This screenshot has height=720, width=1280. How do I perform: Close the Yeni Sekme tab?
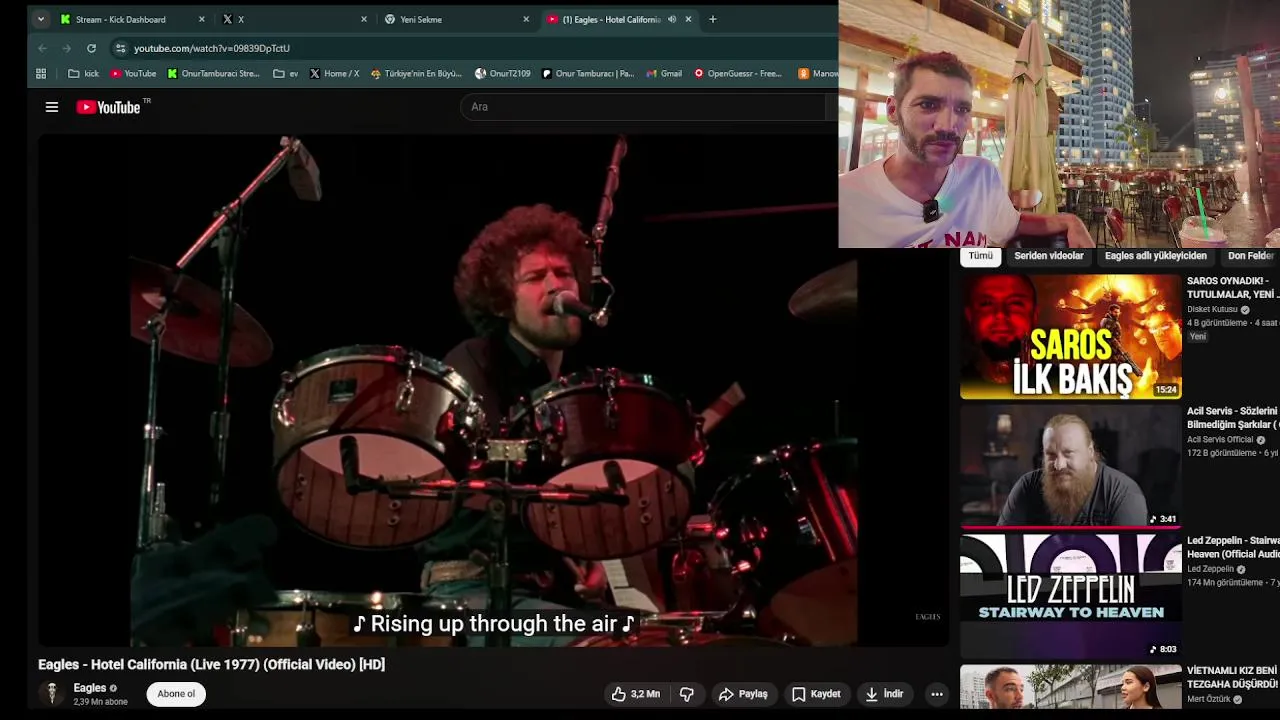pyautogui.click(x=526, y=19)
